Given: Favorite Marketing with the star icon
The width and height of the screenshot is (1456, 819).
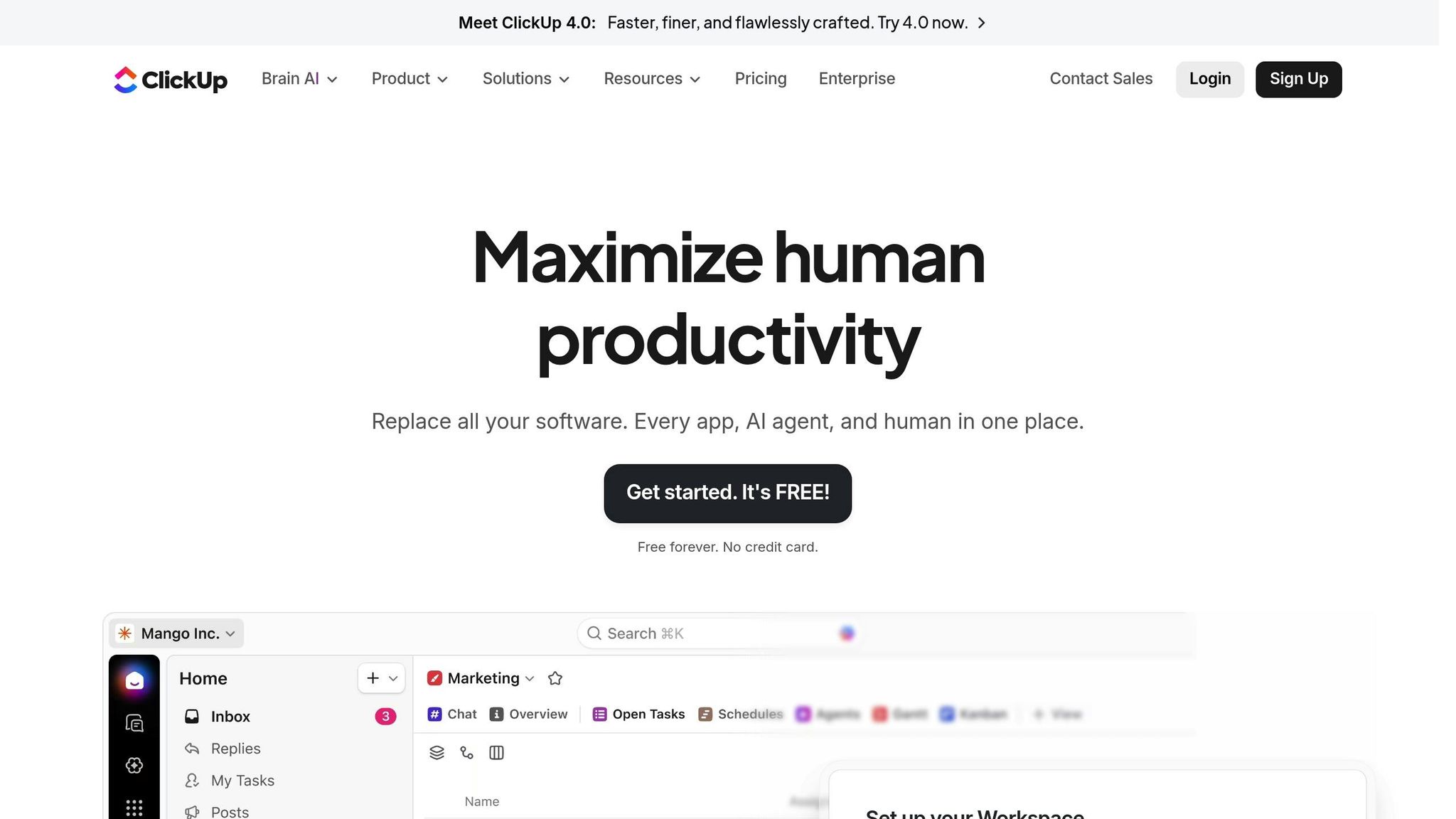Looking at the screenshot, I should [555, 679].
